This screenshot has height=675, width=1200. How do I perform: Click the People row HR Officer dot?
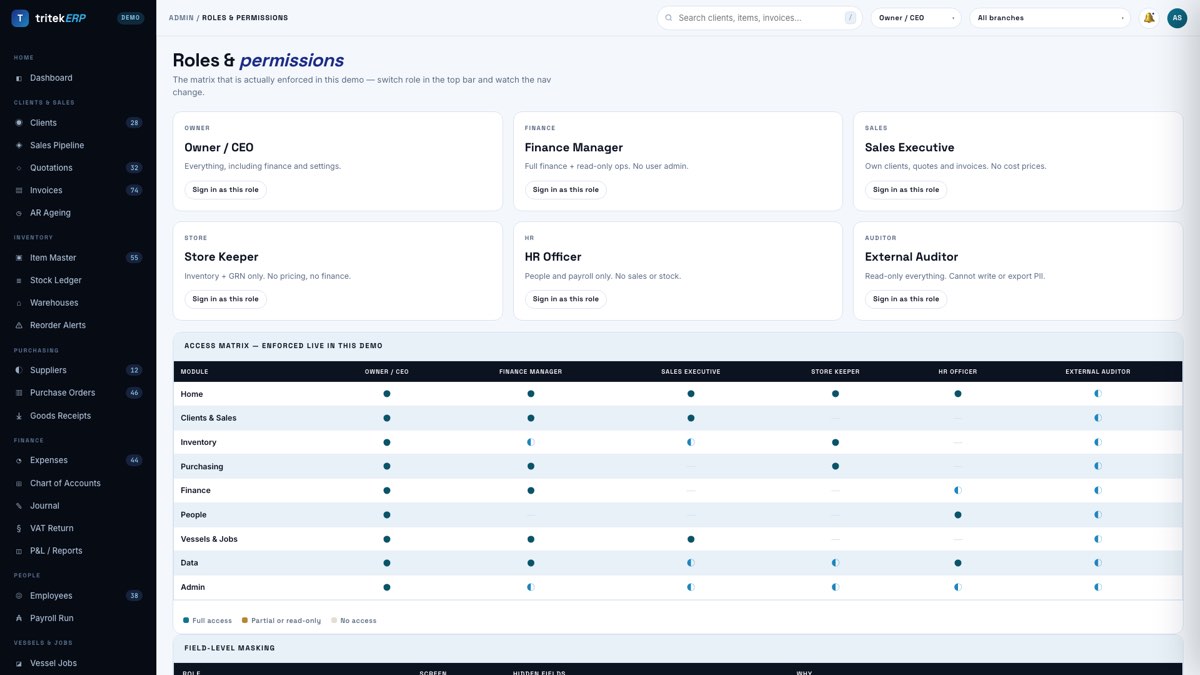[x=958, y=515]
